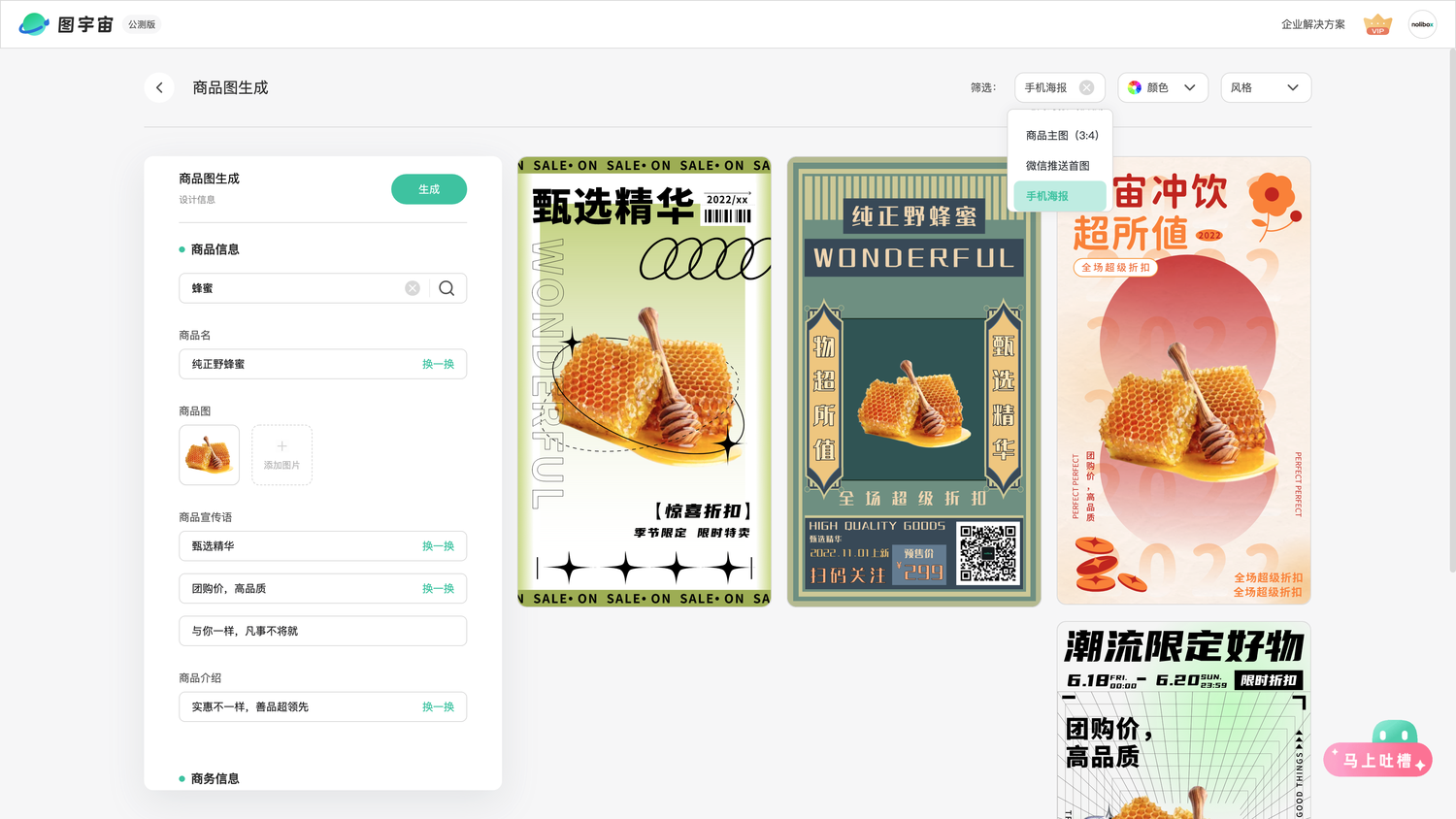Swap the 团购价，高品质 slogan

(438, 589)
